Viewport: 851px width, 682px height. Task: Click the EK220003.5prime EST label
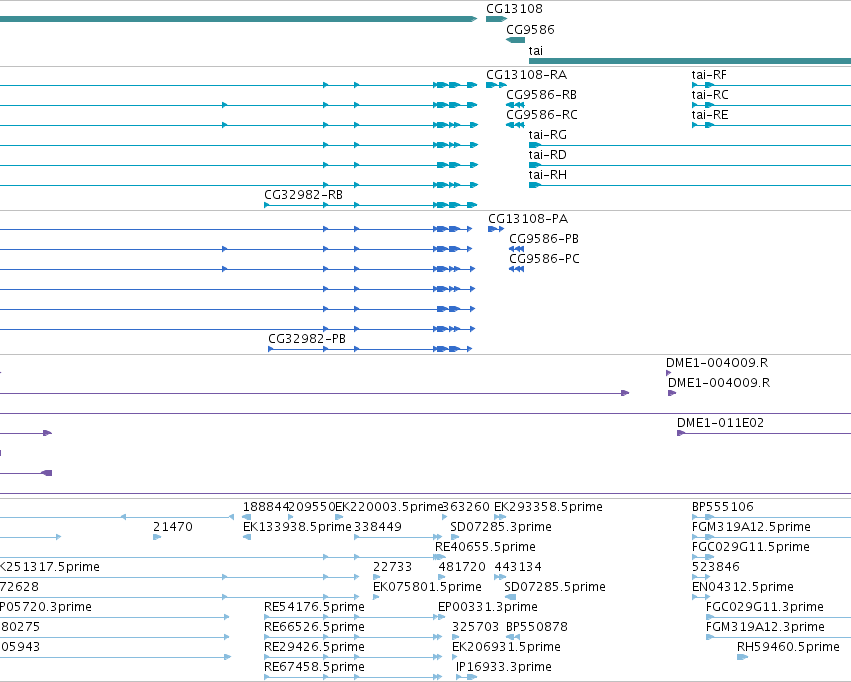[390, 507]
